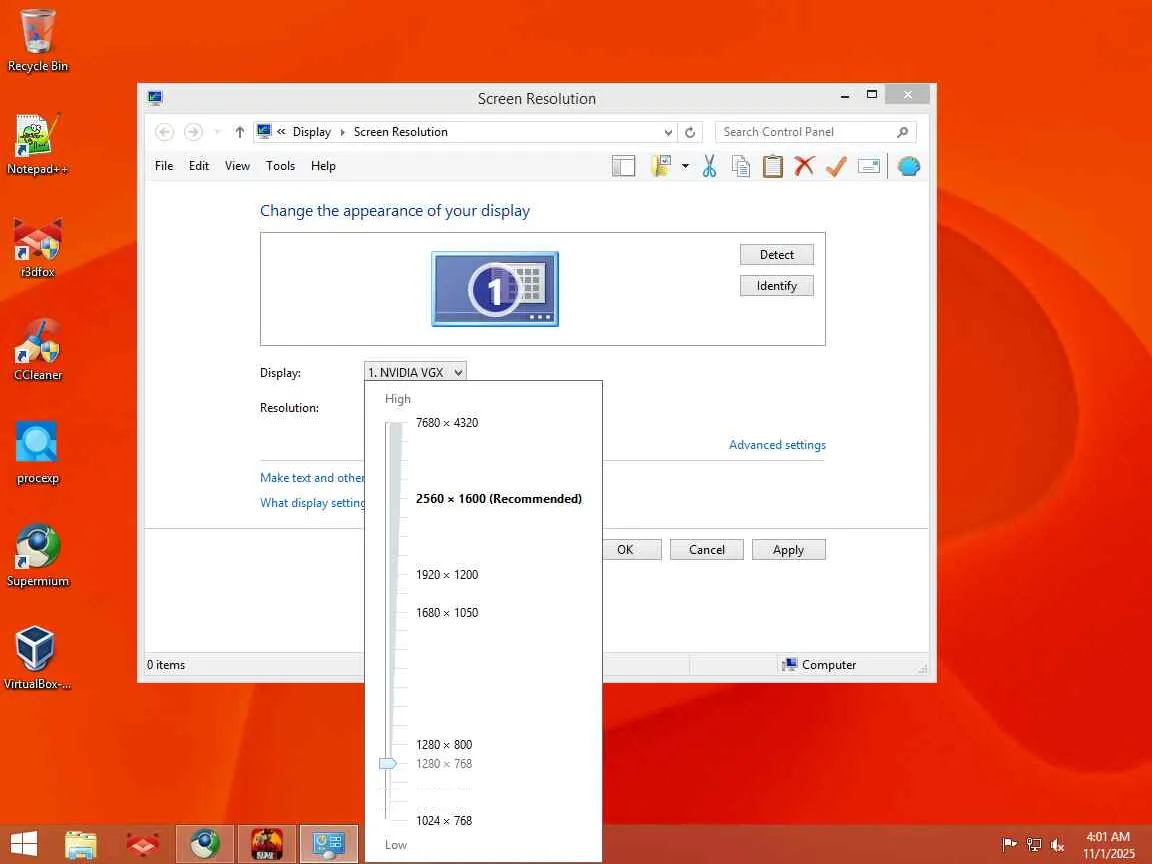Click the Paste clipboard toolbar icon
Screen dimensions: 1152x864
click(x=772, y=166)
